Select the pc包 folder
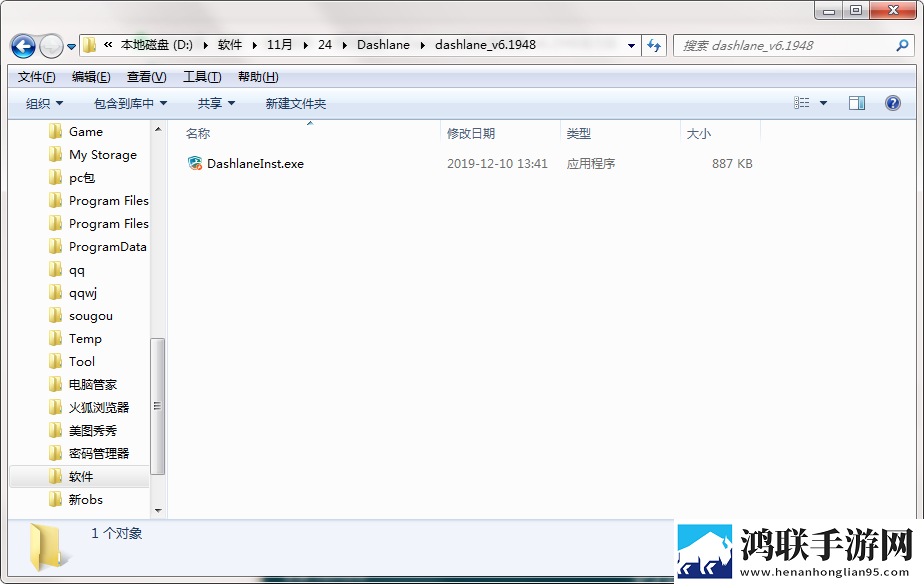The height and width of the screenshot is (584, 924). pos(82,177)
